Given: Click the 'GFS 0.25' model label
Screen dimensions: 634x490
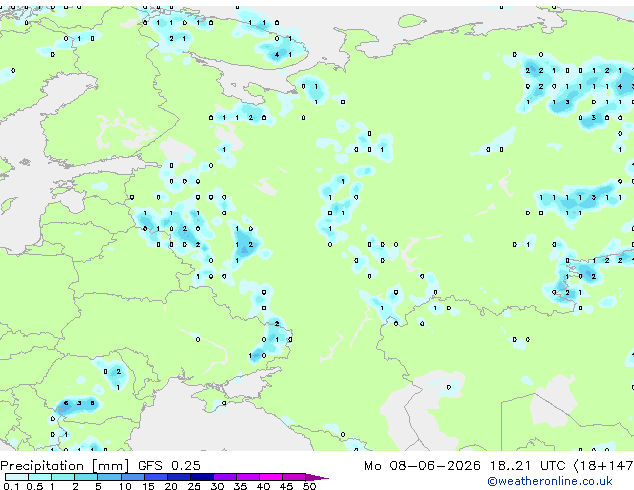Looking at the screenshot, I should 169,466.
